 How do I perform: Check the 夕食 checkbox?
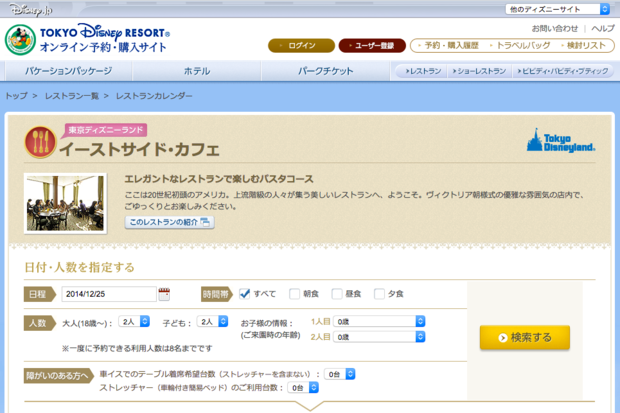379,294
